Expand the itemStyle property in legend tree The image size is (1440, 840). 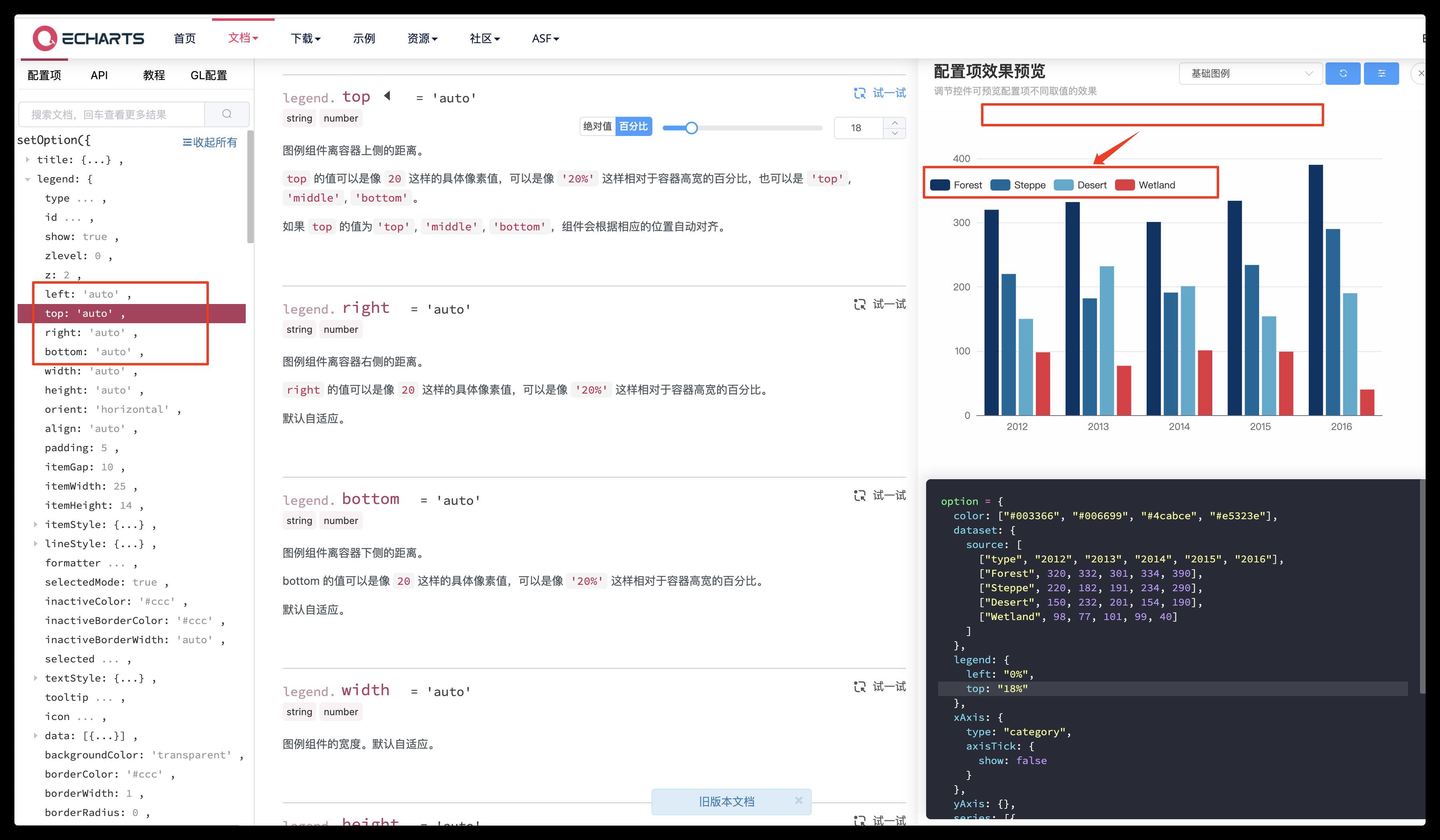37,524
